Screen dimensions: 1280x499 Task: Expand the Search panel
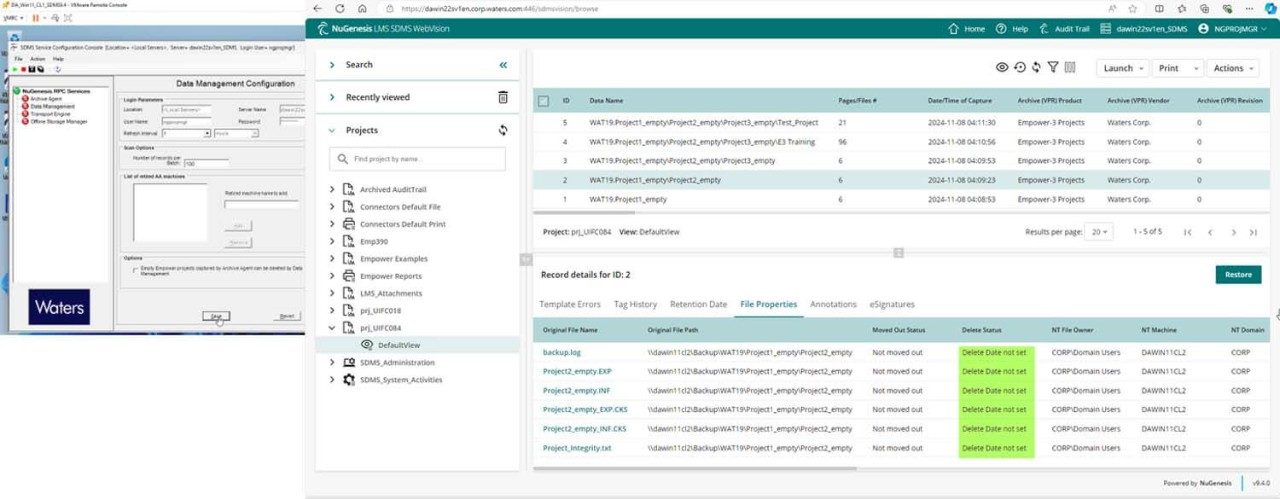click(x=331, y=64)
